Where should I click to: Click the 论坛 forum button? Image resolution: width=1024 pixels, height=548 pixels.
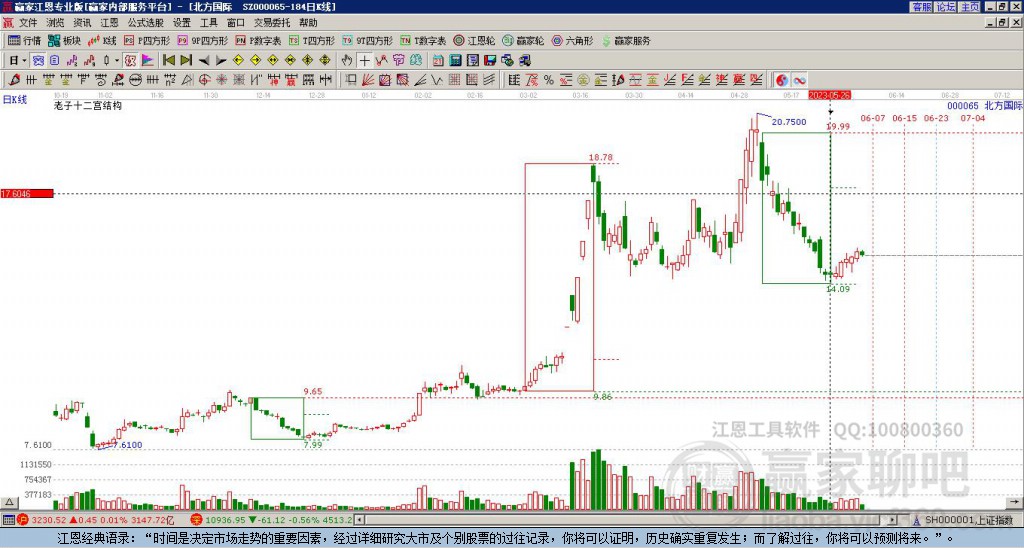click(946, 7)
